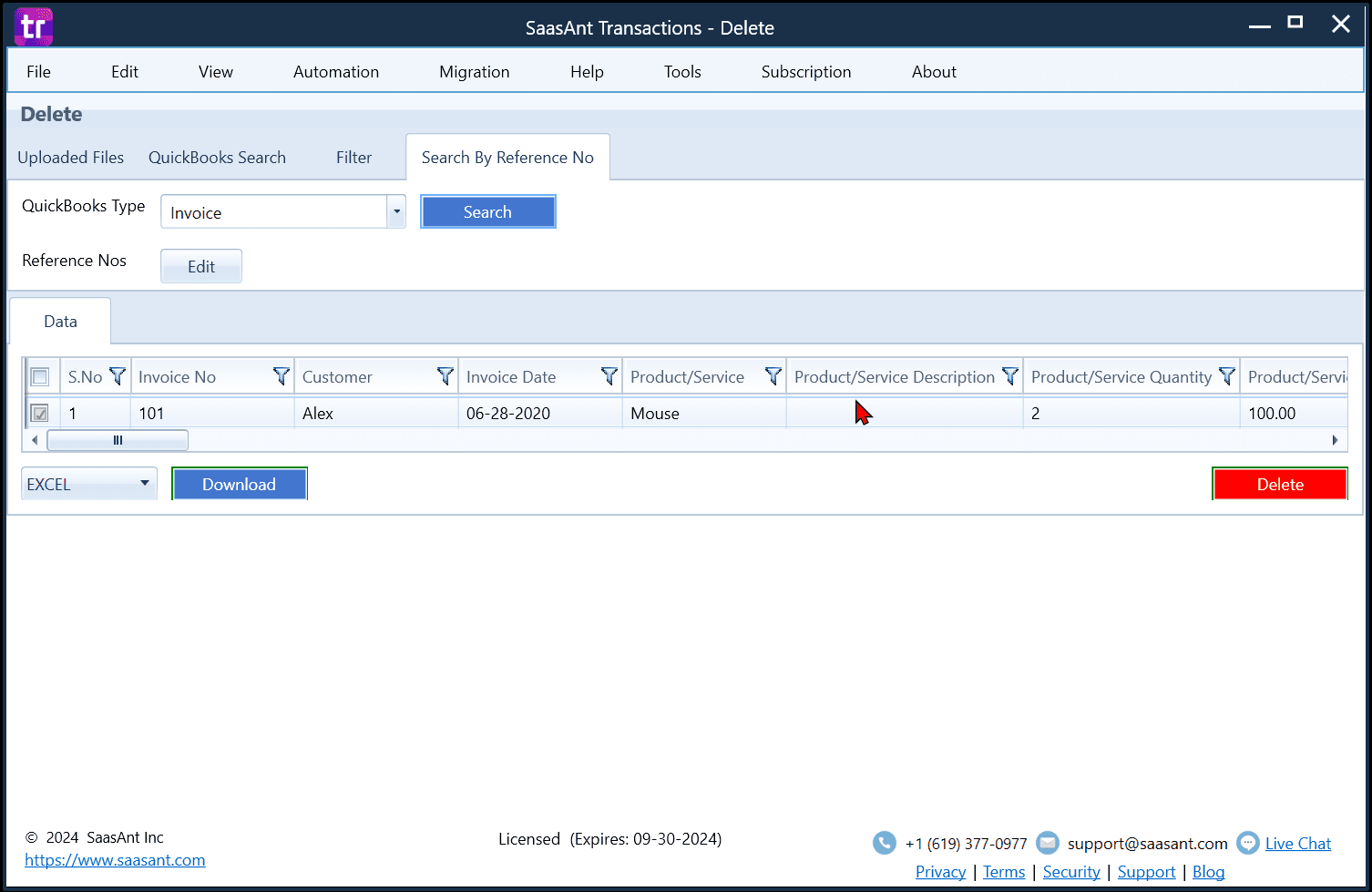The image size is (1372, 892).
Task: Open filter icon for Product/Service column
Action: point(773,376)
